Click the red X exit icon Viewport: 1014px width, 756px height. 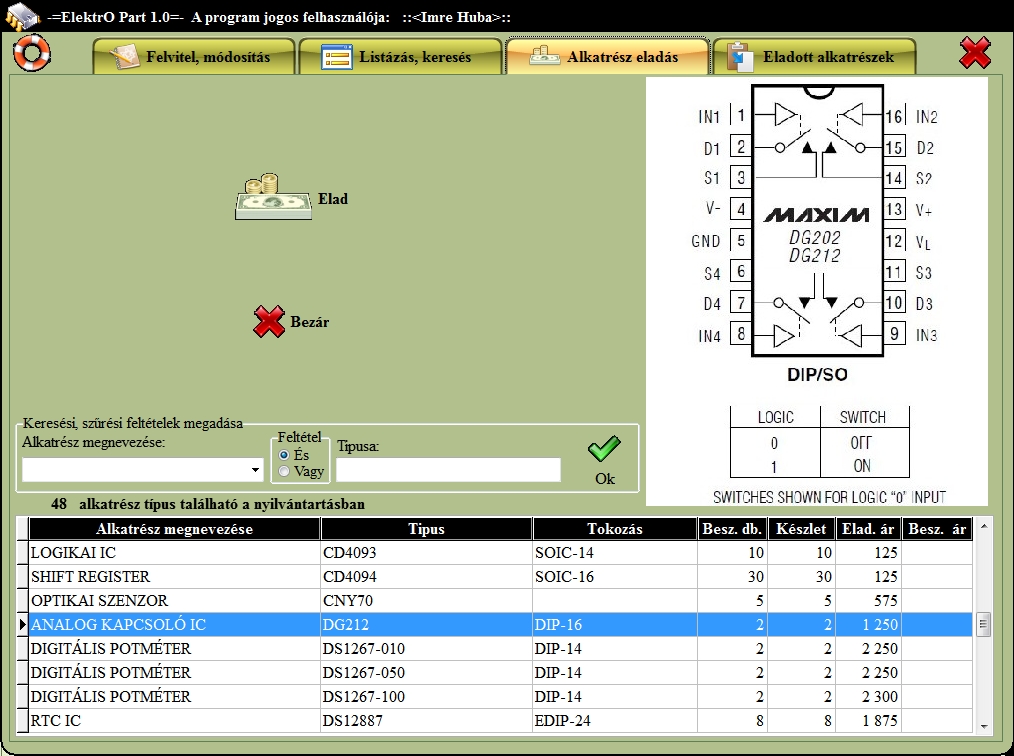[975, 53]
